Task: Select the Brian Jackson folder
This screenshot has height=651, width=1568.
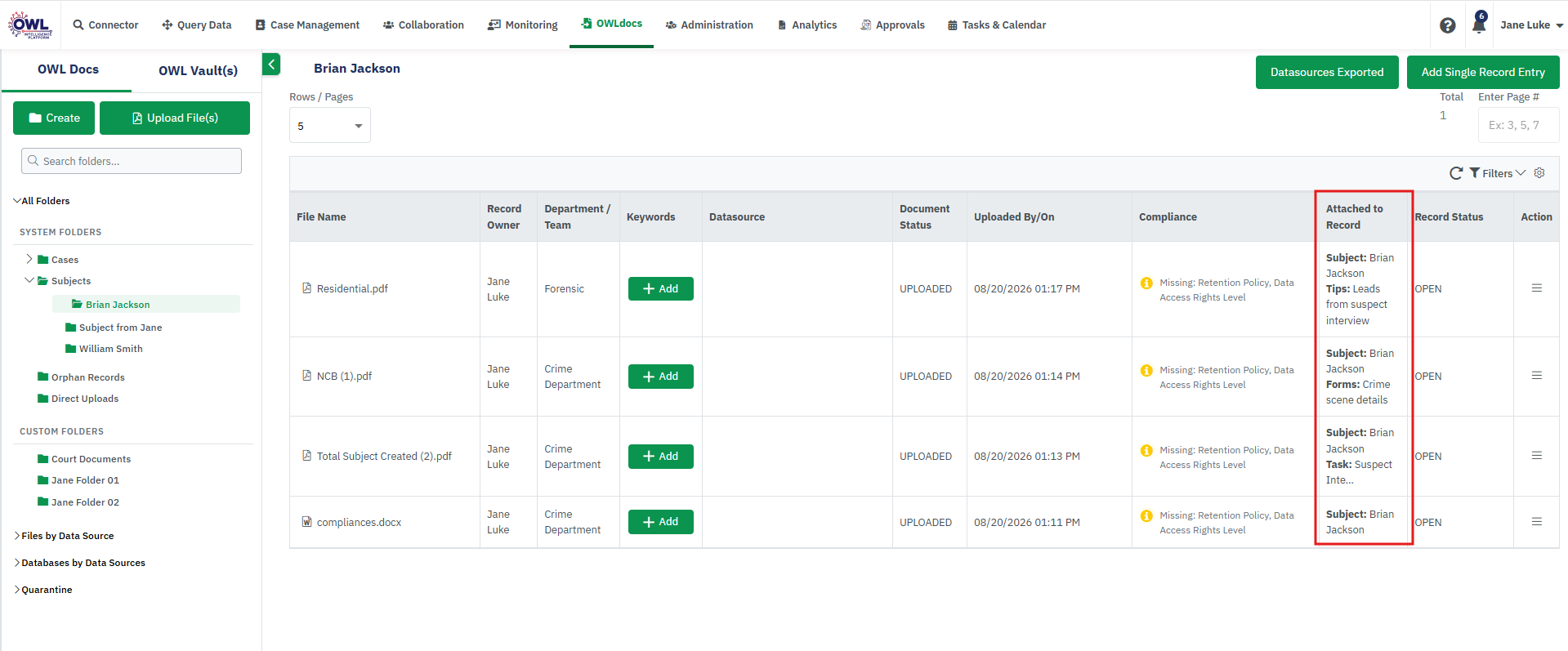Action: tap(146, 304)
